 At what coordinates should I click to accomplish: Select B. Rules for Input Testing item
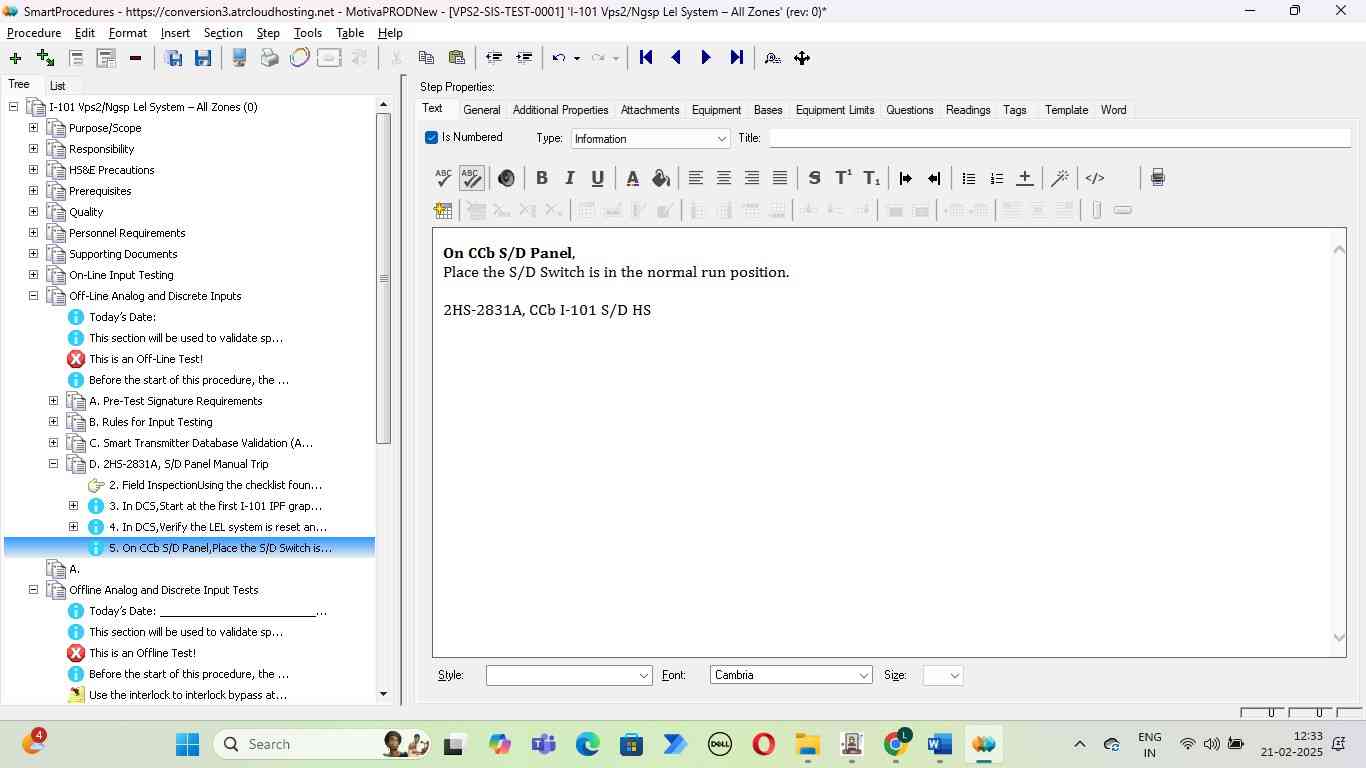[x=150, y=422]
